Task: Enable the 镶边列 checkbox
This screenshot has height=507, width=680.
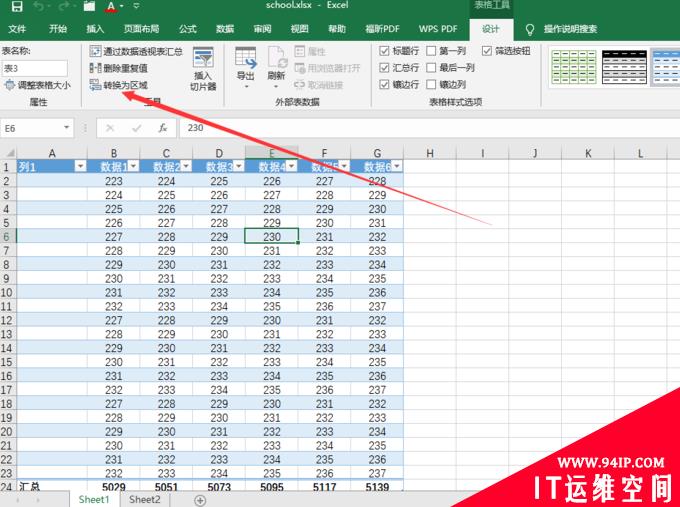Action: (x=431, y=84)
